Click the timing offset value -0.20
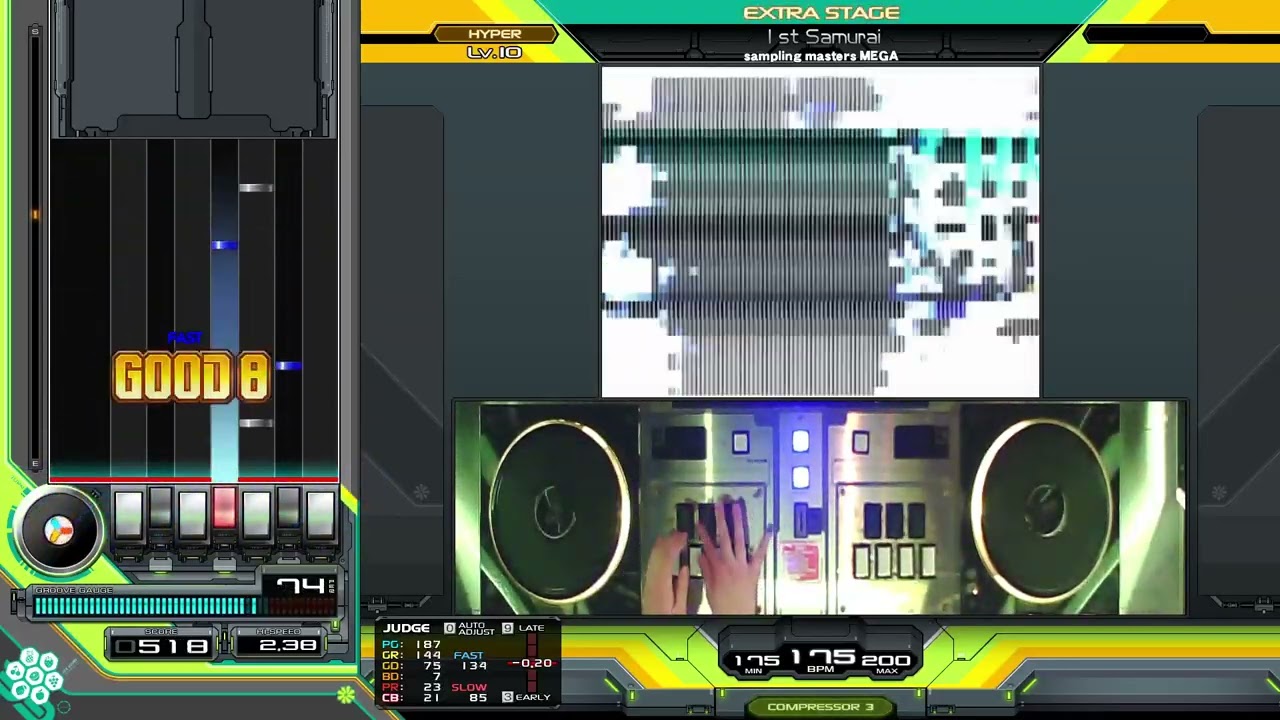 pos(531,663)
